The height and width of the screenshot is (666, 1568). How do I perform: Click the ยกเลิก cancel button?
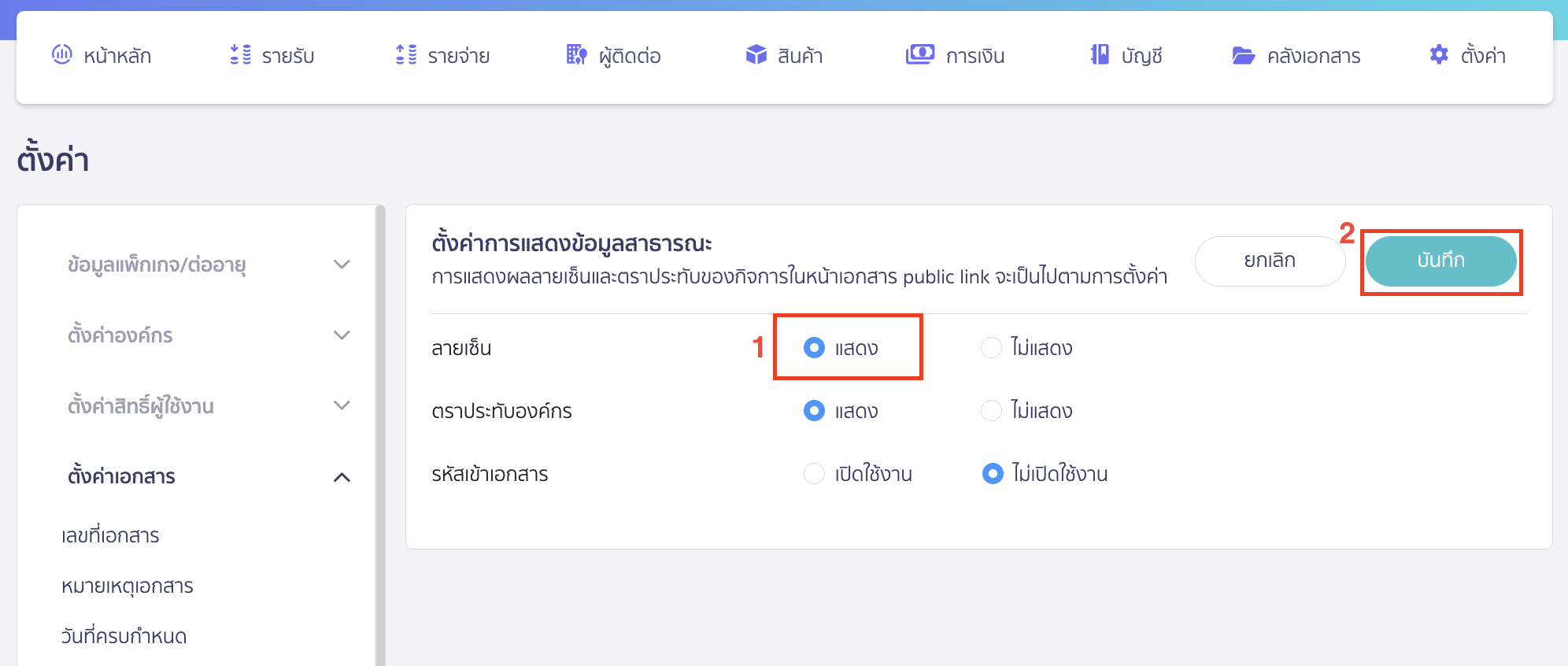pyautogui.click(x=1270, y=261)
